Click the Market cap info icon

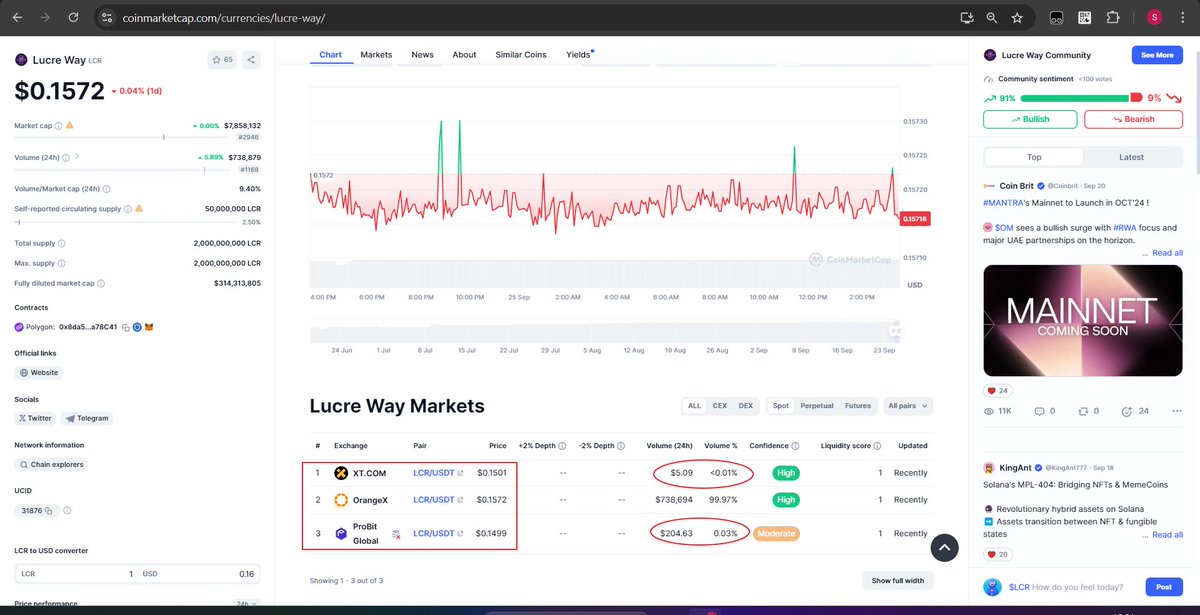pos(58,126)
